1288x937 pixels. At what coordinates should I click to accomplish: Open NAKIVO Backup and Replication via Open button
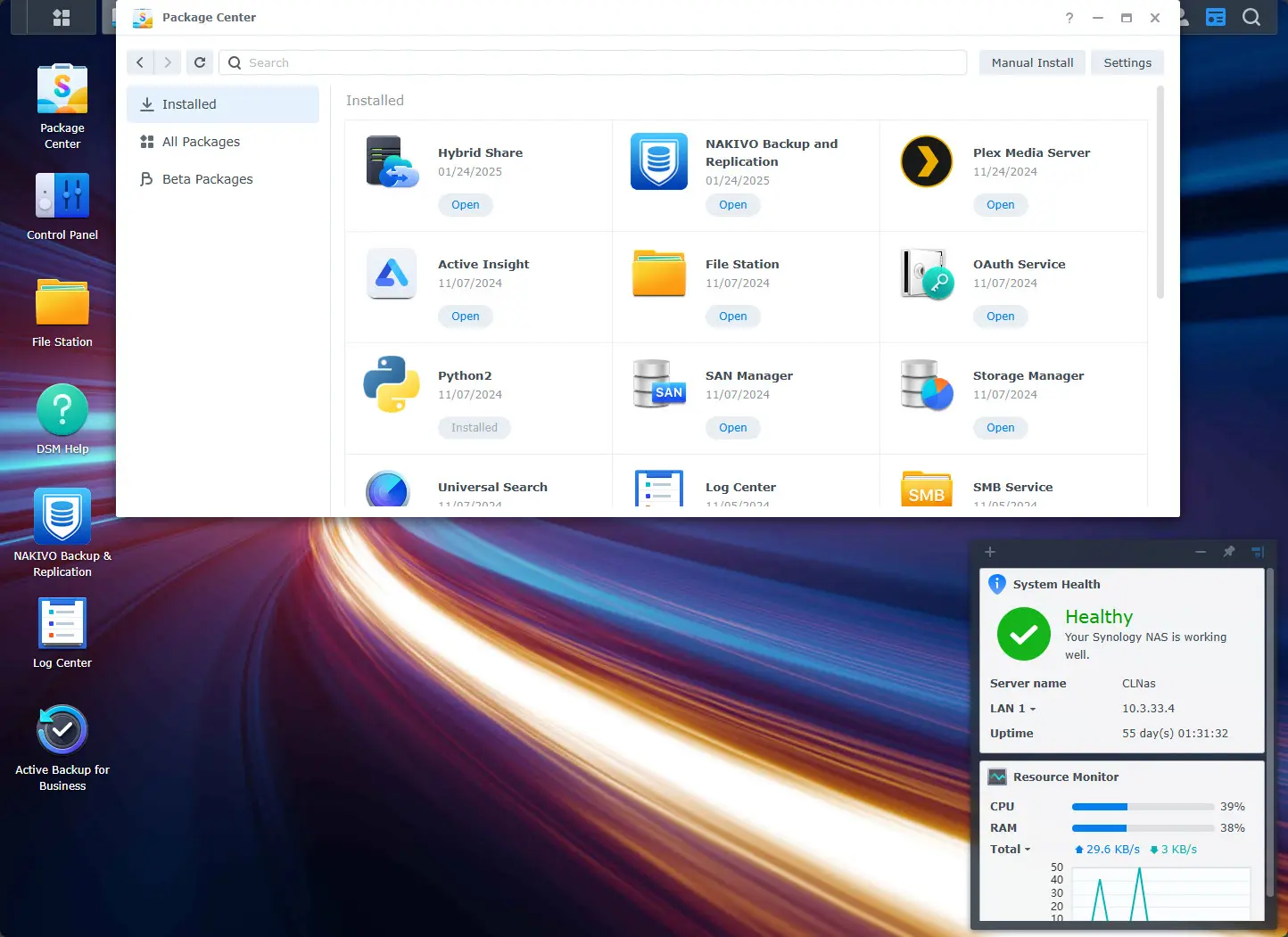pyautogui.click(x=733, y=205)
